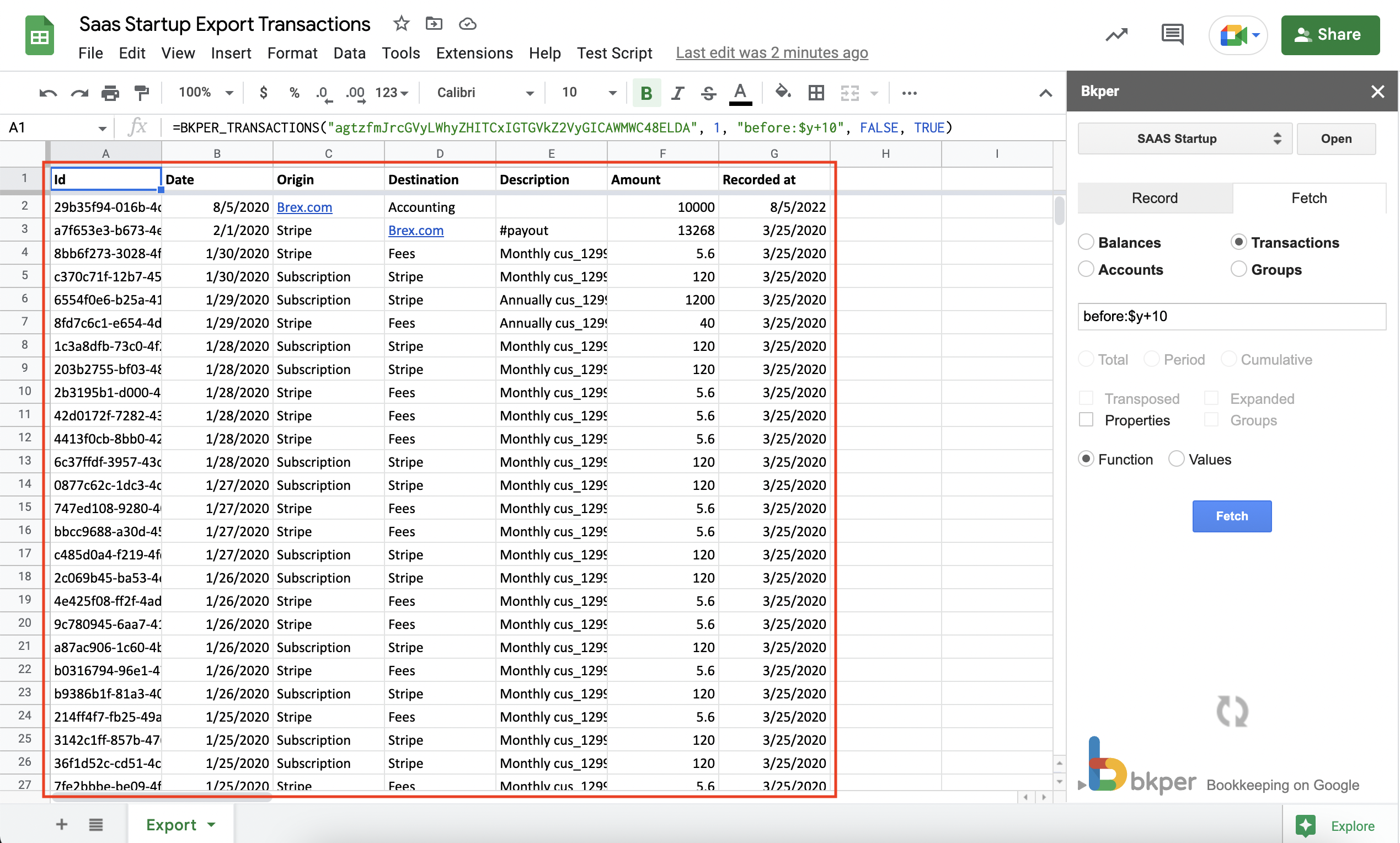Apply strikethrough formatting
Image resolution: width=1400 pixels, height=843 pixels.
708,93
